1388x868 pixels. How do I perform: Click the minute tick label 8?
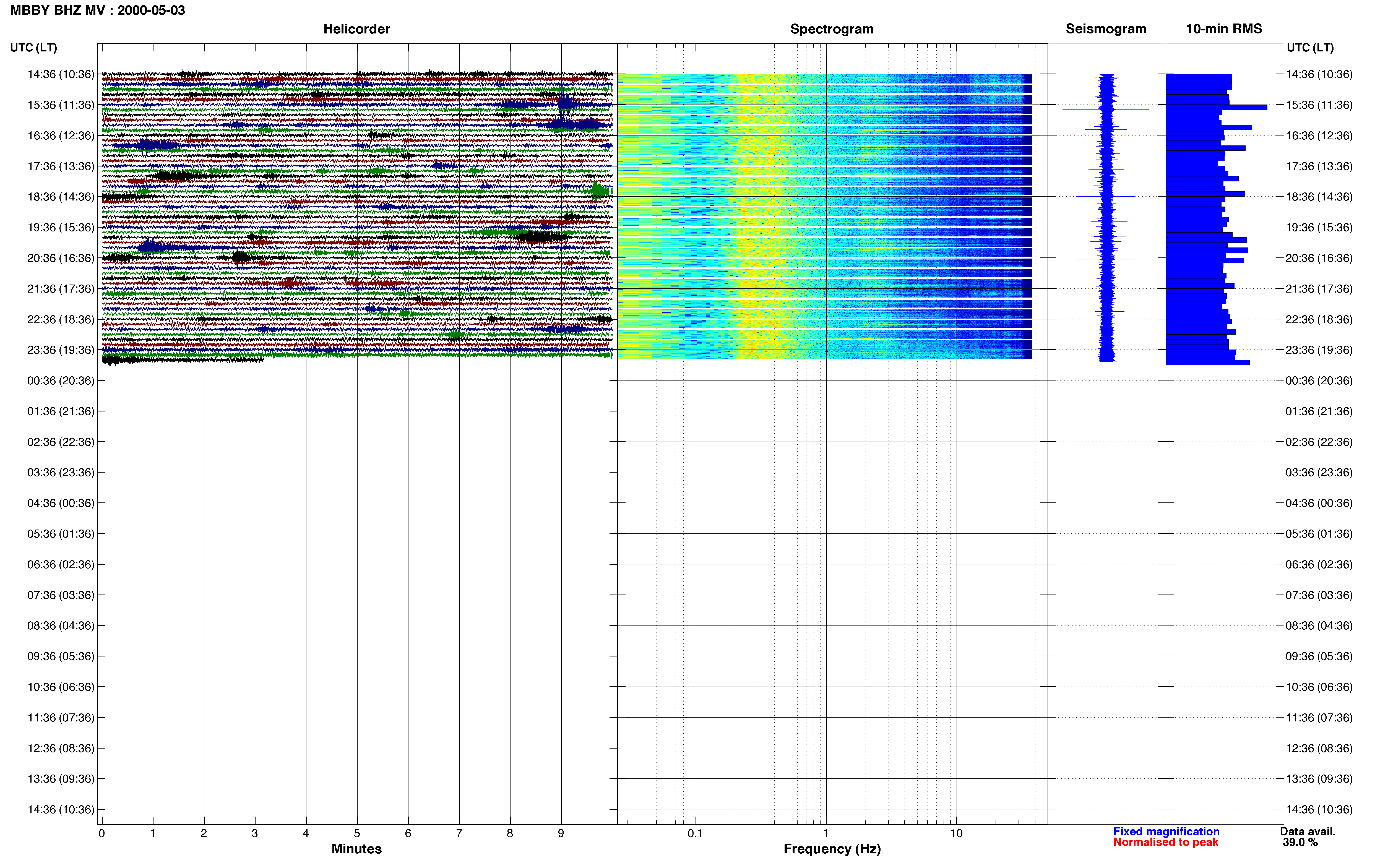point(510,833)
